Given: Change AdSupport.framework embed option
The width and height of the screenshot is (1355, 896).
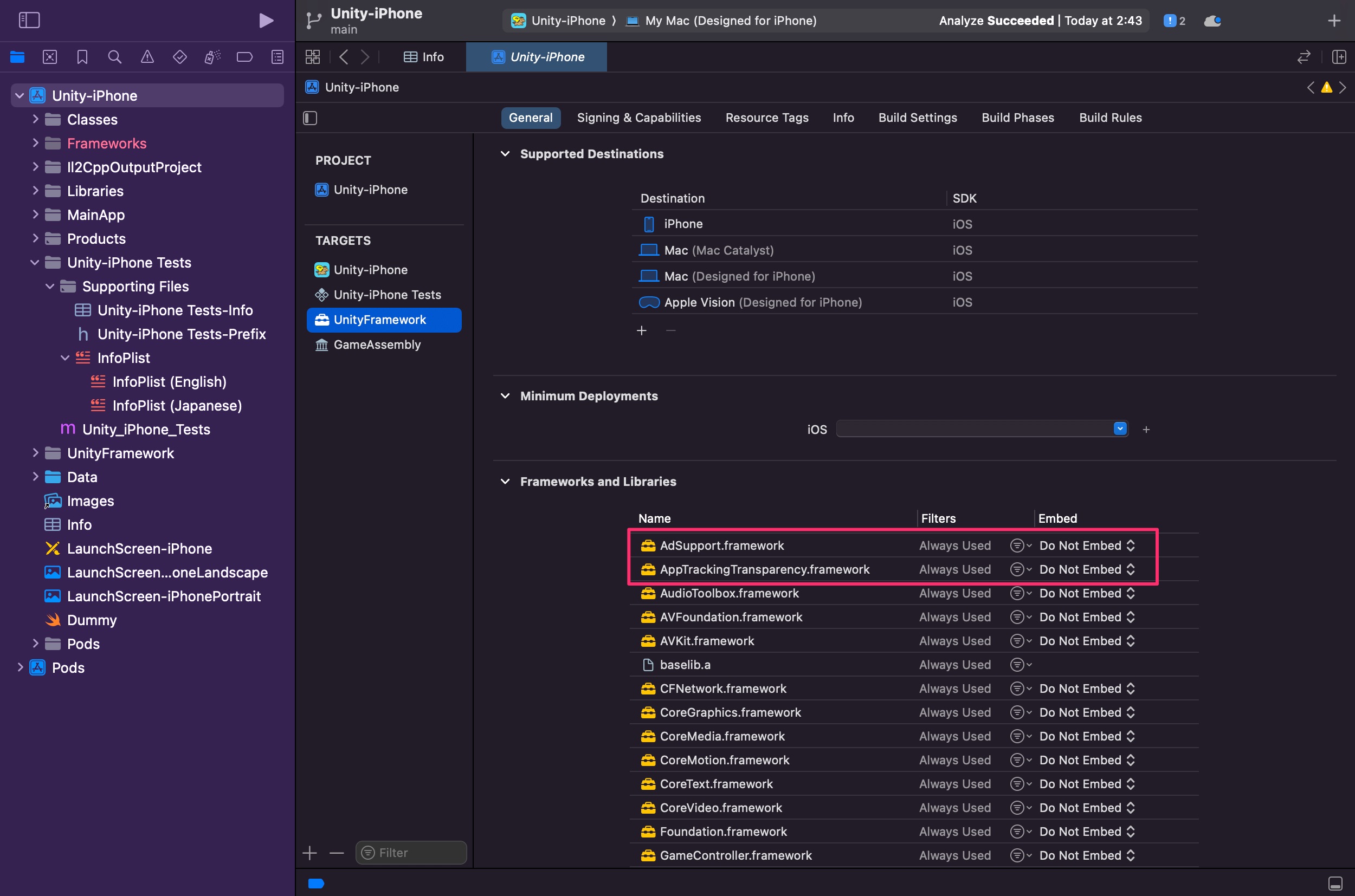Looking at the screenshot, I should pos(1087,546).
